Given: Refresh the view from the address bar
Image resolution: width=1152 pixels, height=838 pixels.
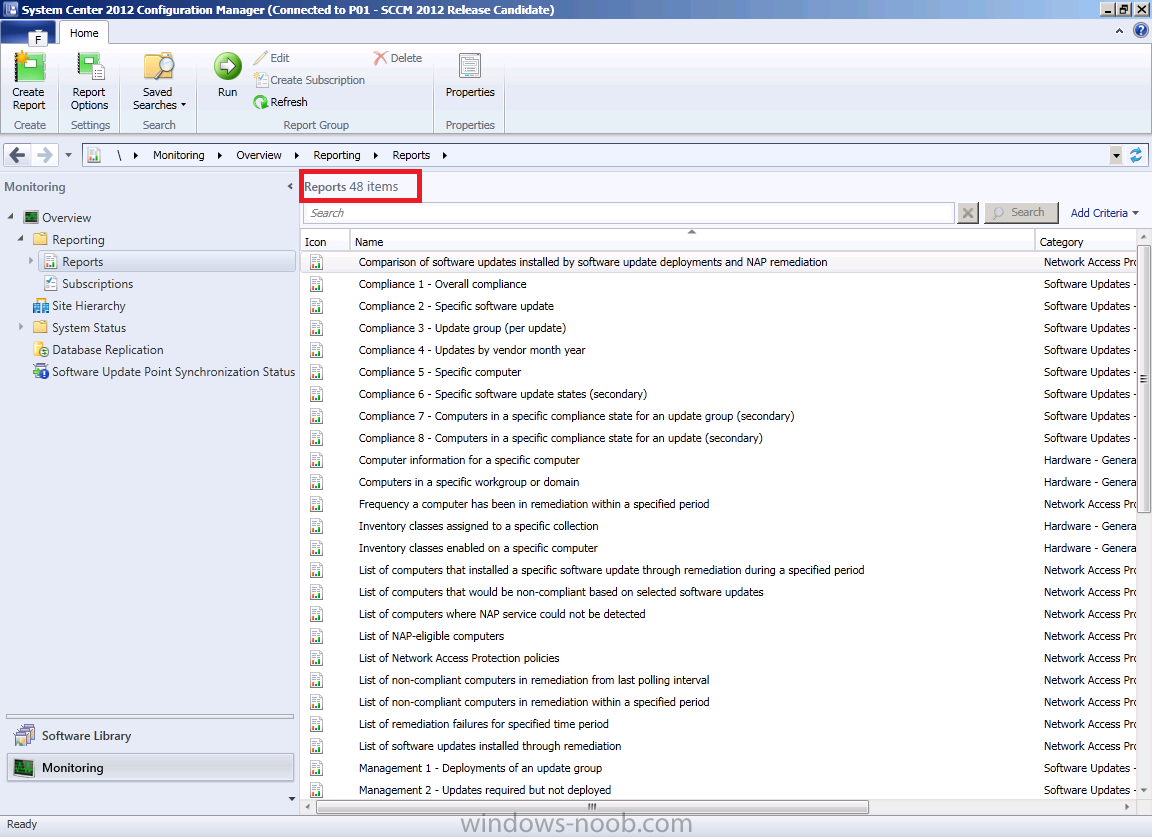Looking at the screenshot, I should 1136,155.
